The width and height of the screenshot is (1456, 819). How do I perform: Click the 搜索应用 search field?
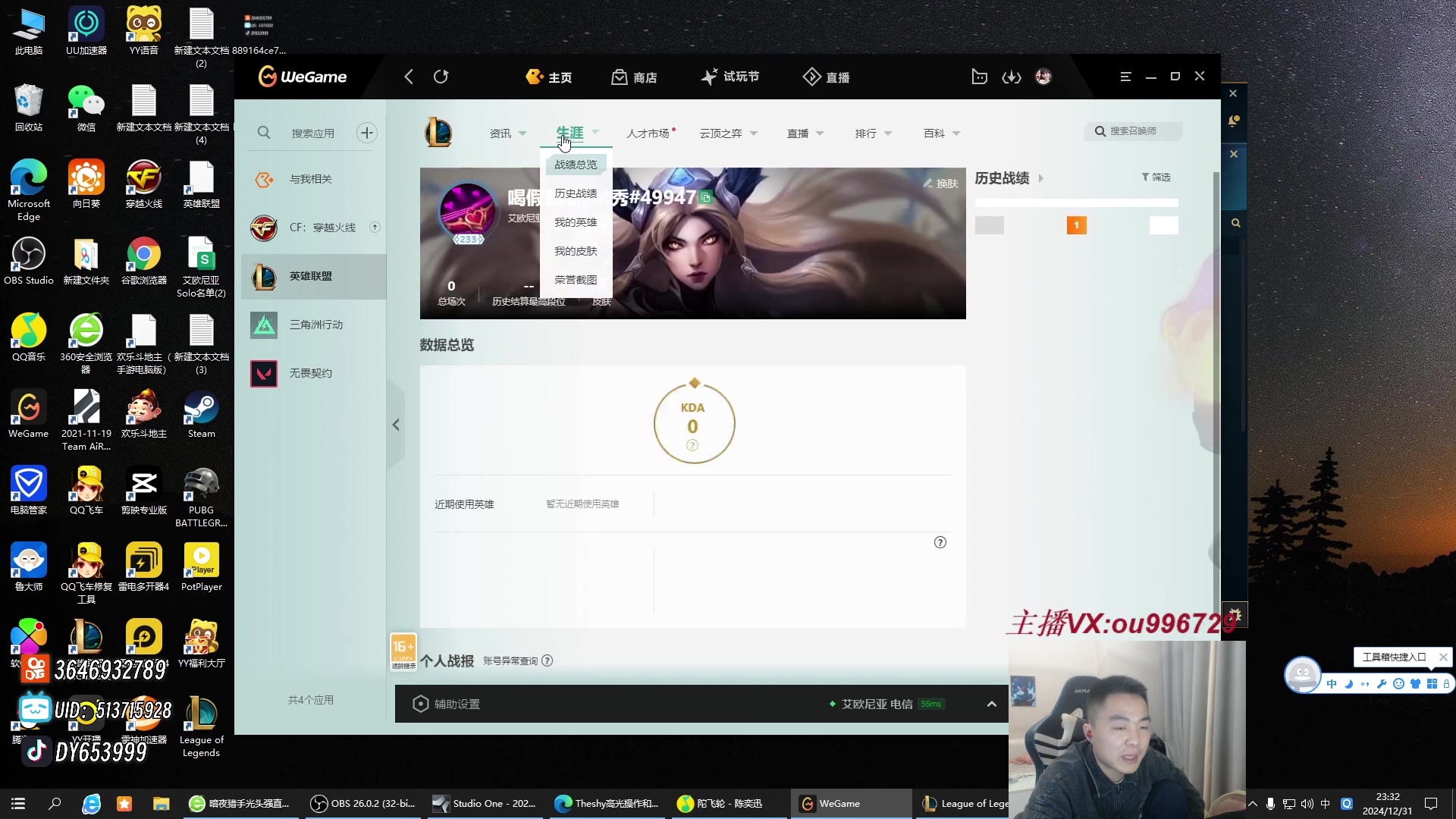pos(313,133)
